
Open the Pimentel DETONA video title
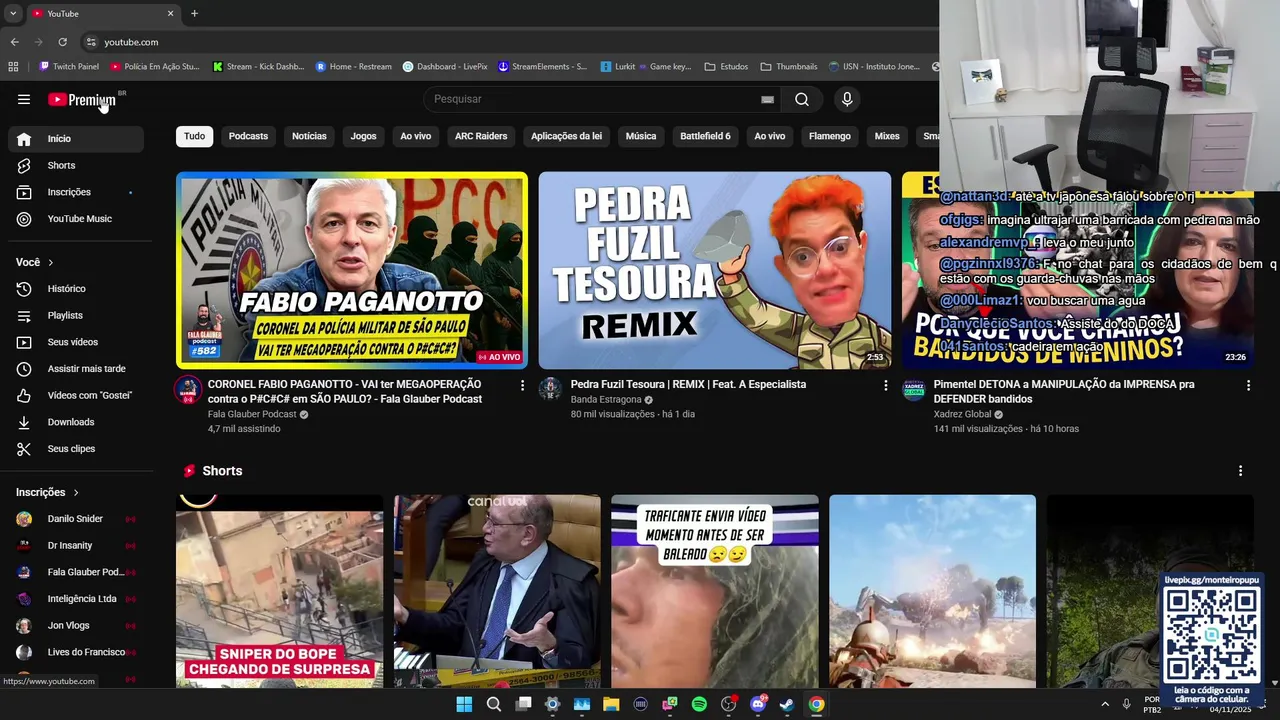tap(1064, 391)
